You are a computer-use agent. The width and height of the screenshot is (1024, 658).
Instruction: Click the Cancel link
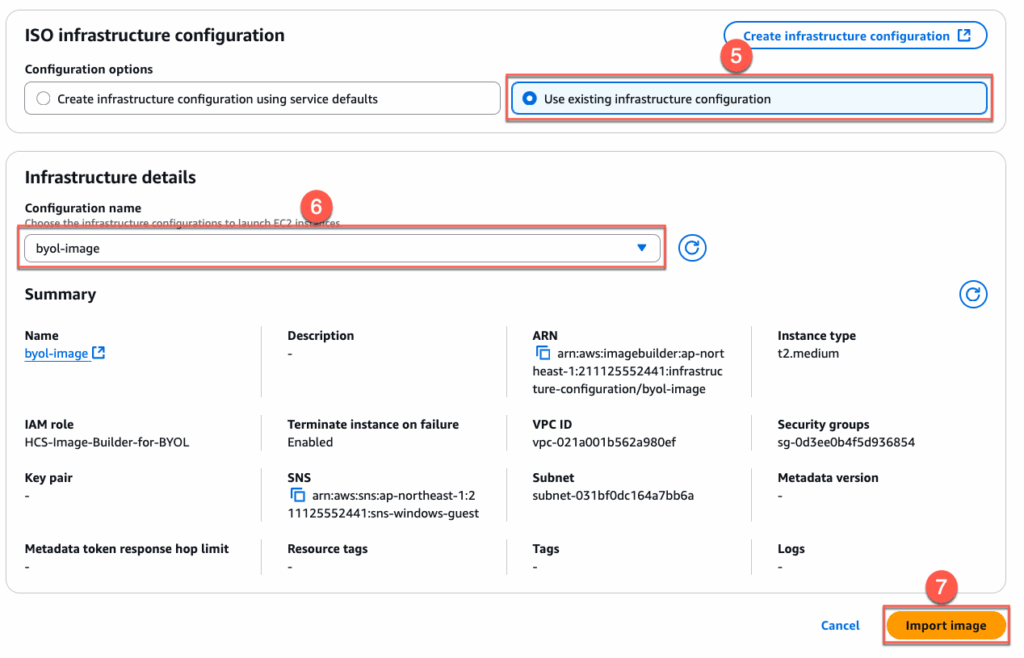click(x=840, y=625)
